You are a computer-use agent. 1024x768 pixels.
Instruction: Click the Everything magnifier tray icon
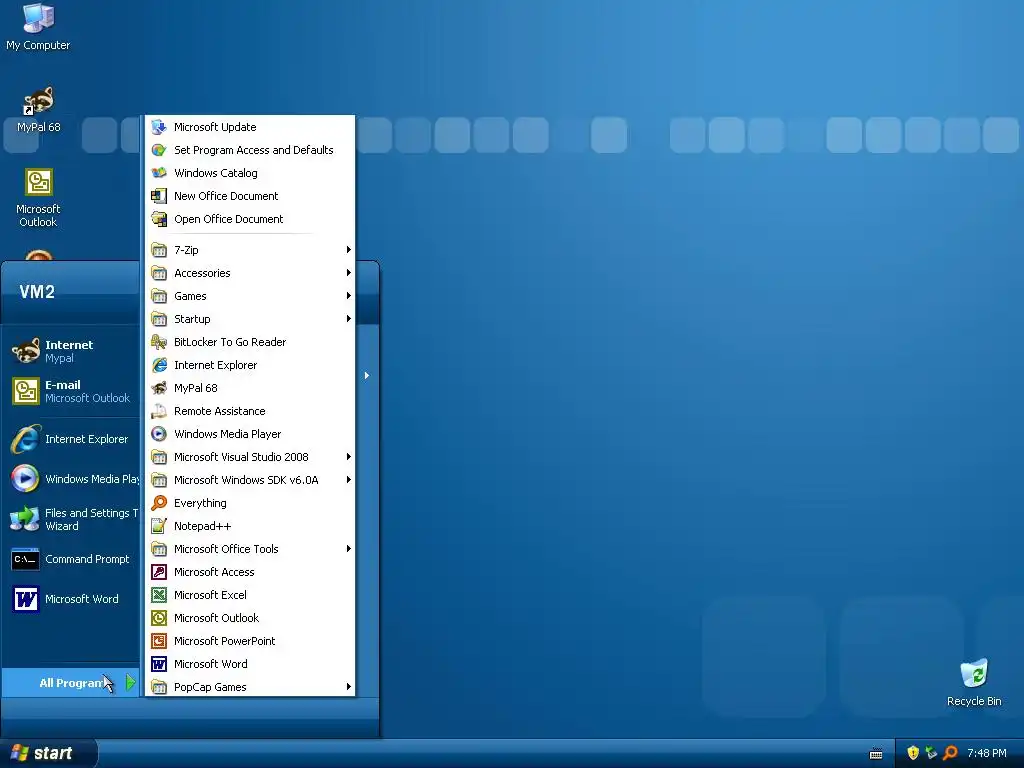pyautogui.click(x=950, y=753)
